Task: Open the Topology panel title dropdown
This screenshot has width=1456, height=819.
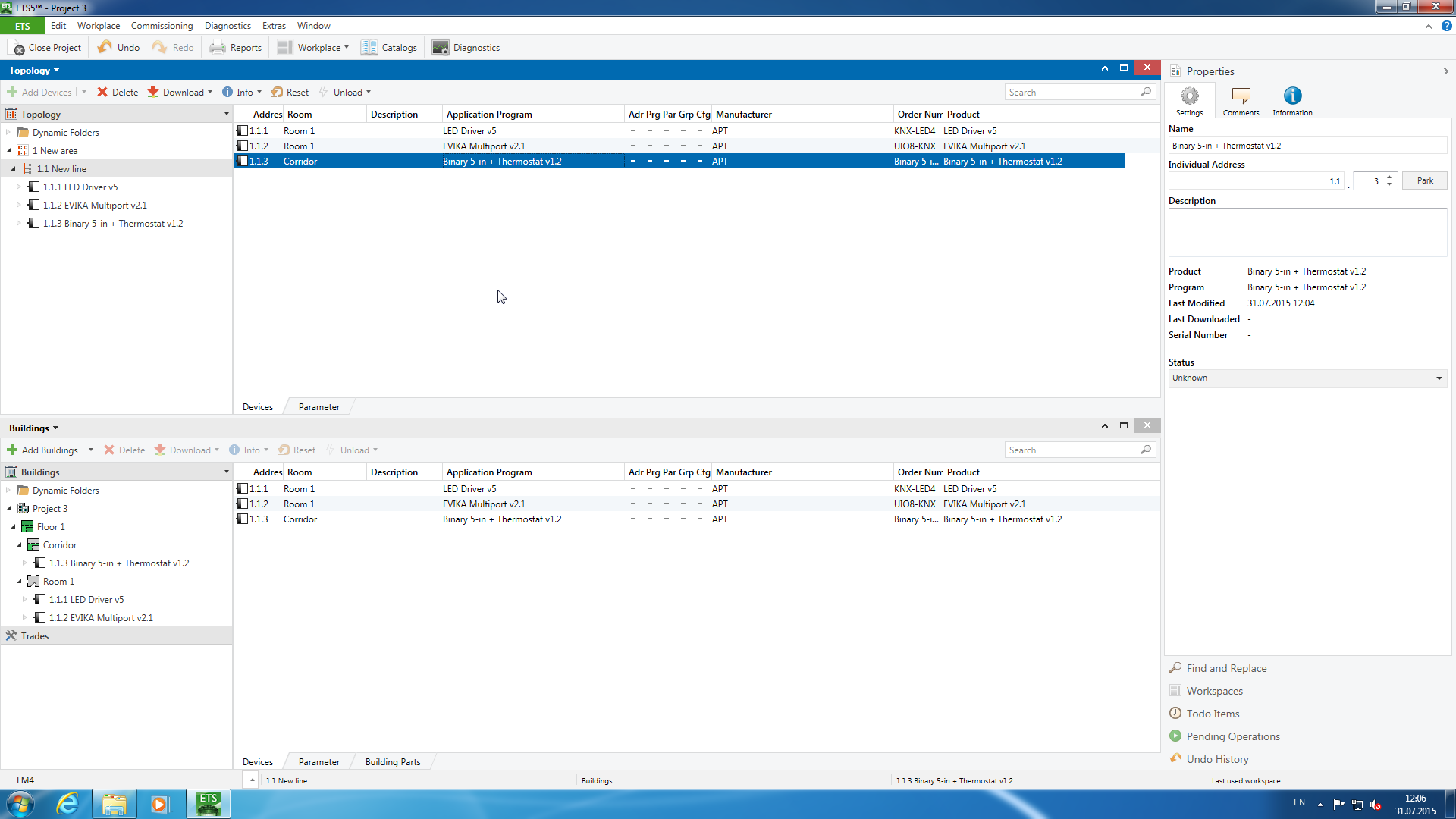Action: (34, 70)
